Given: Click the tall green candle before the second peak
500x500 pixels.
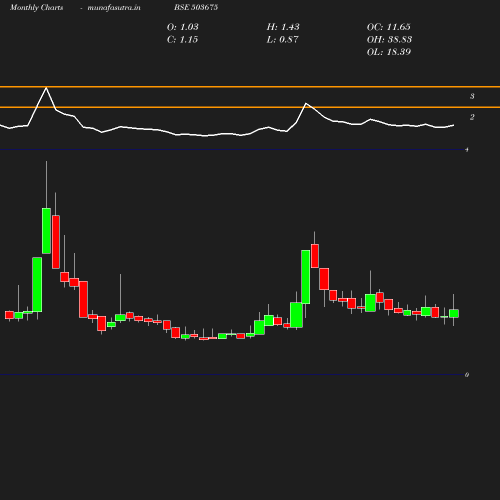Looking at the screenshot, I should (x=306, y=277).
